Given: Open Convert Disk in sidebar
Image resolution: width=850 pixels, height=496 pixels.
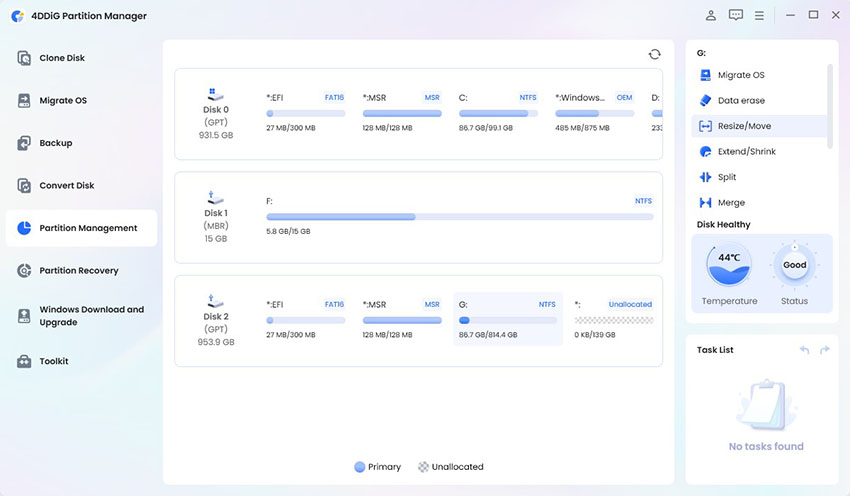Looking at the screenshot, I should coord(66,186).
